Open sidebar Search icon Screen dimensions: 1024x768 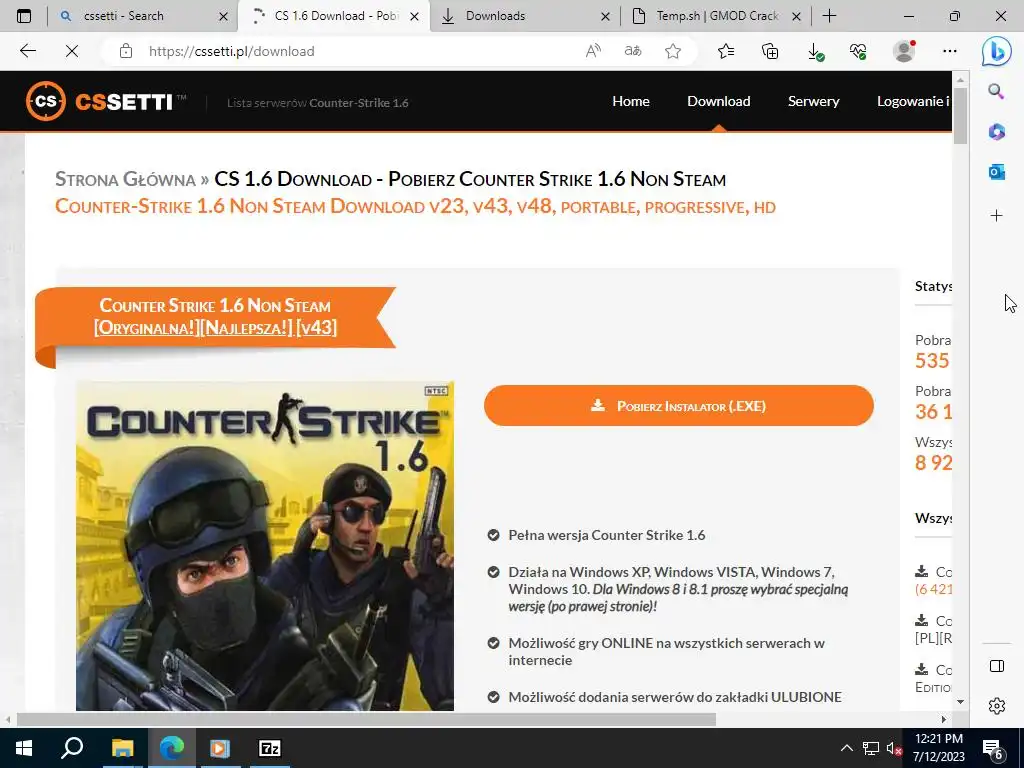pos(996,91)
